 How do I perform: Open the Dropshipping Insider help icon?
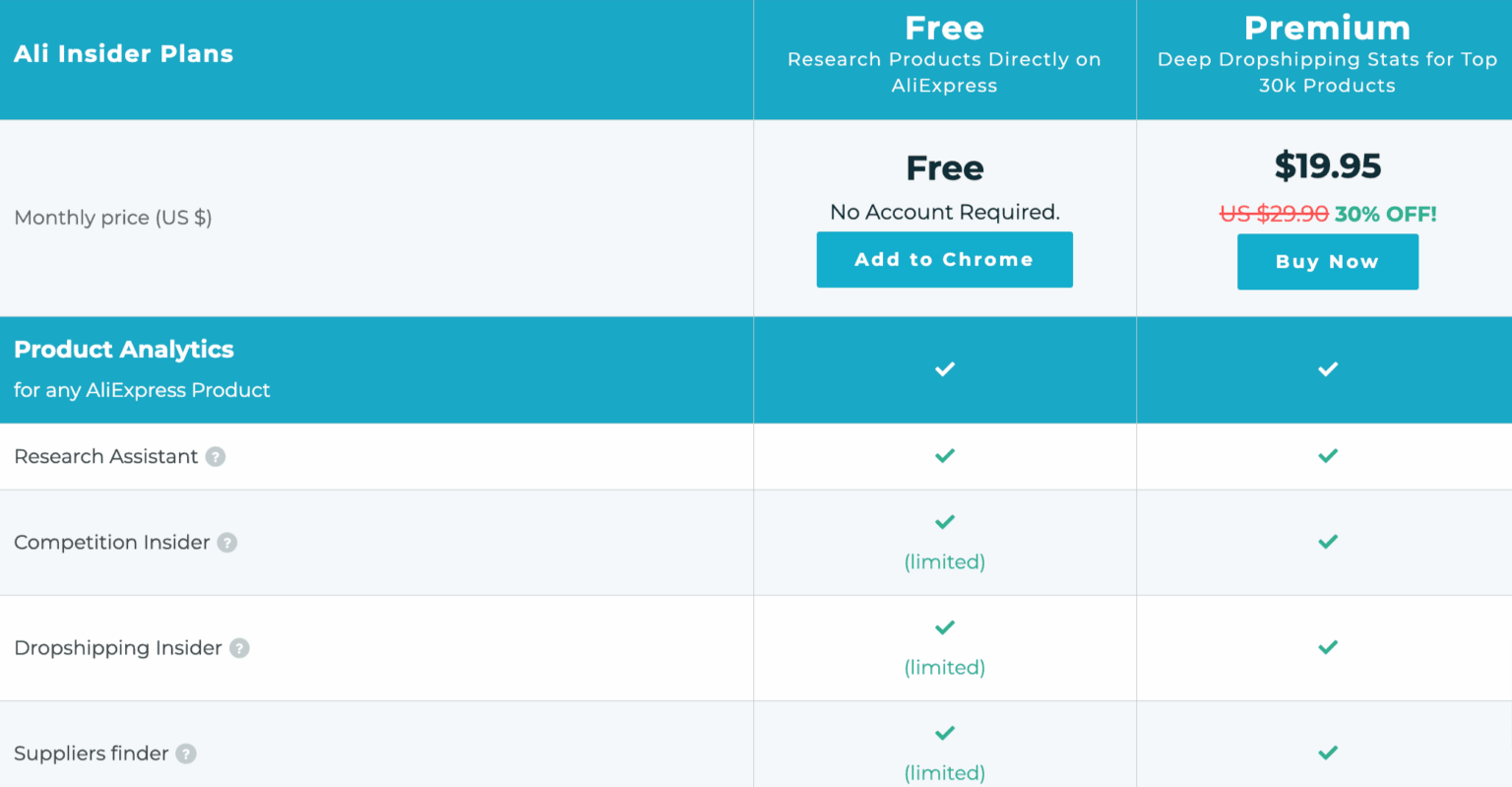[239, 648]
